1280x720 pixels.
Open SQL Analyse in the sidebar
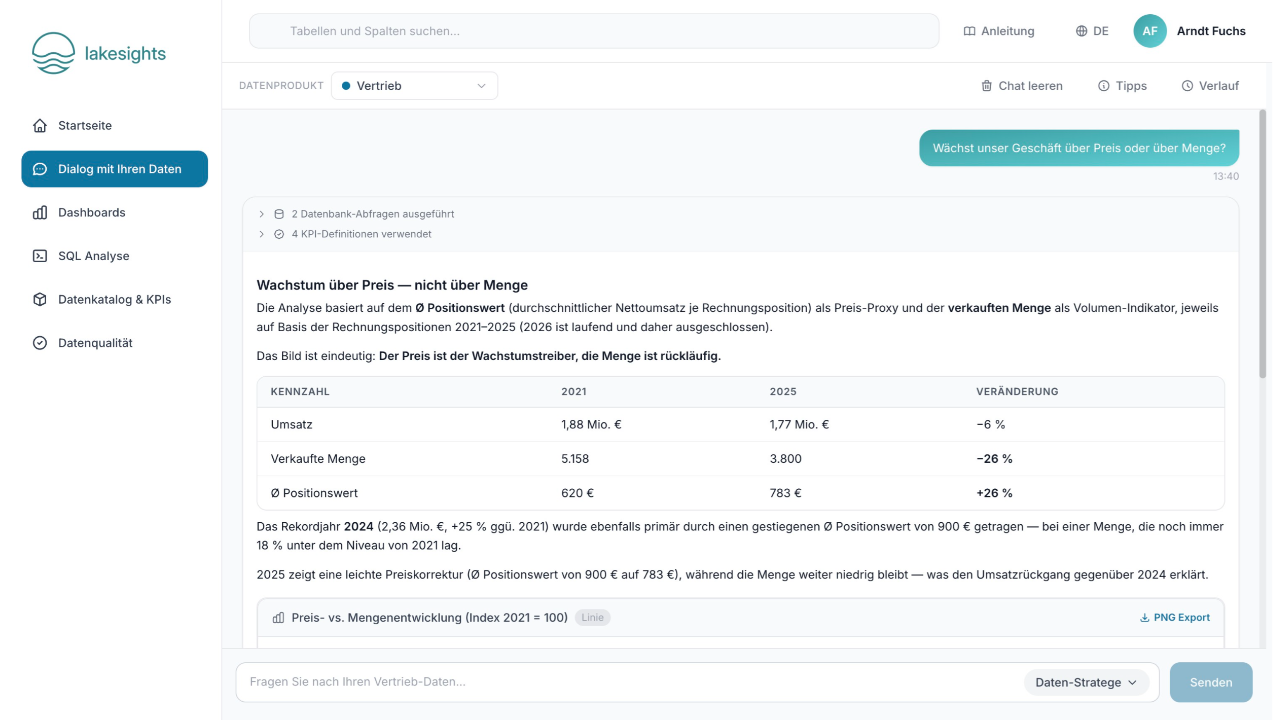click(x=114, y=256)
